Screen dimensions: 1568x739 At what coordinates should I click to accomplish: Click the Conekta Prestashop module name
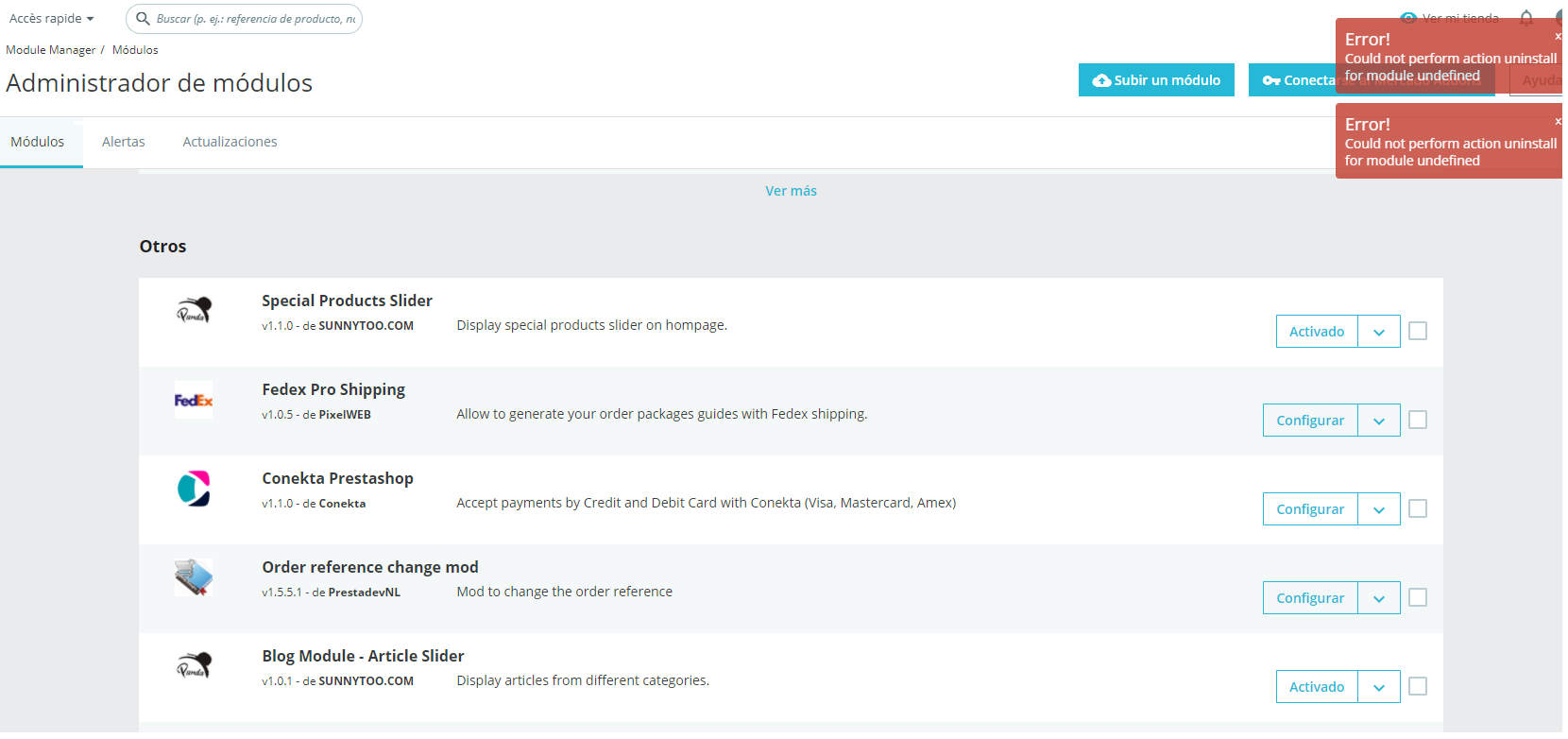coord(337,478)
